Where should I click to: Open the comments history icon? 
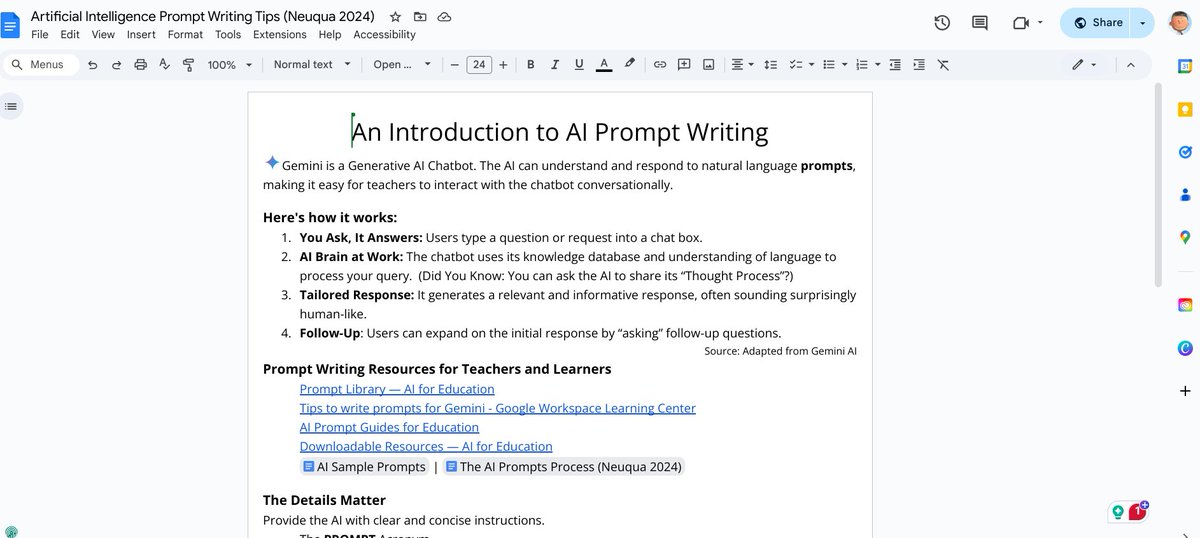click(980, 23)
